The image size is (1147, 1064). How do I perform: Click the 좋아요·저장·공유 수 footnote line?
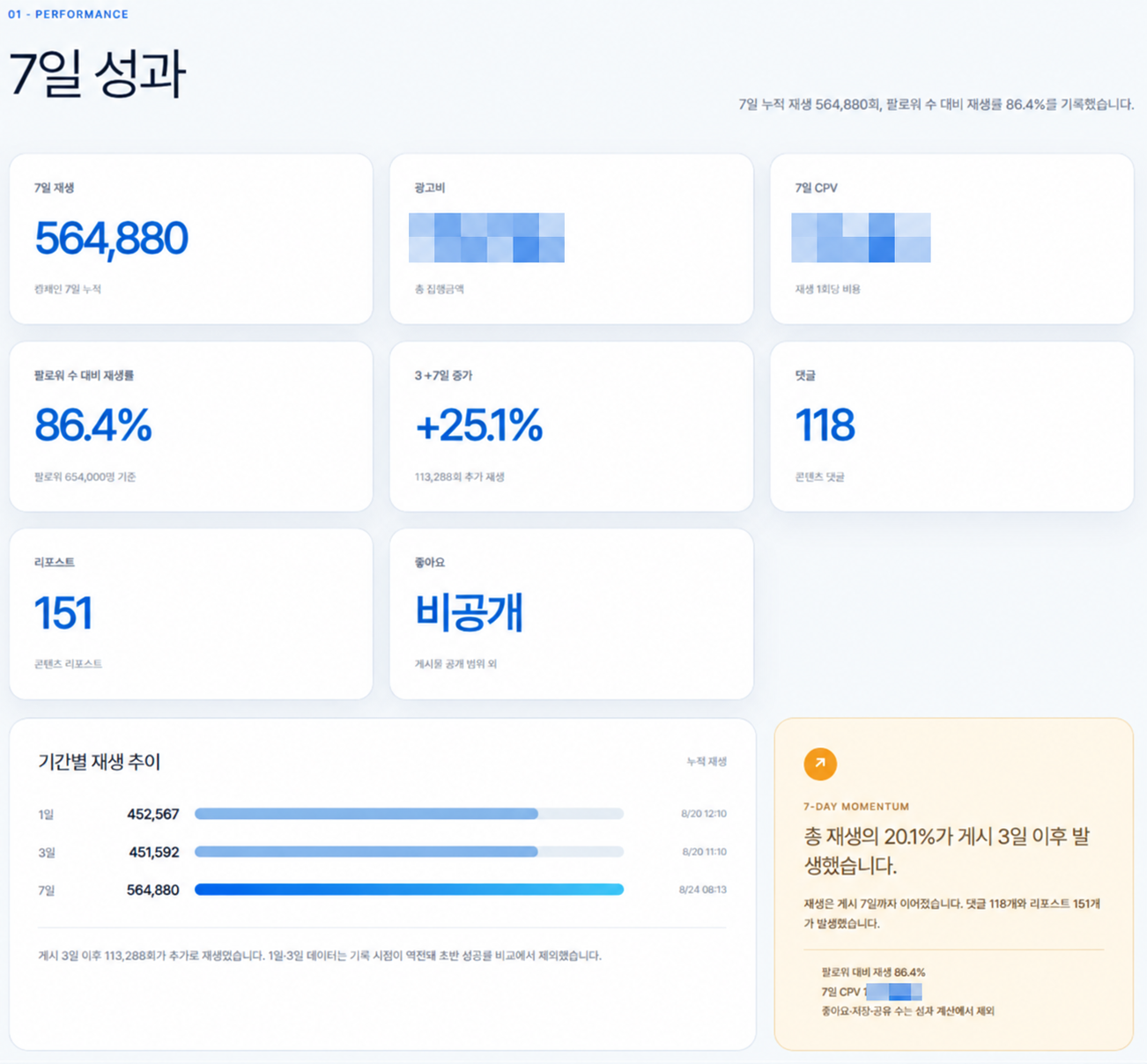pos(907,1011)
